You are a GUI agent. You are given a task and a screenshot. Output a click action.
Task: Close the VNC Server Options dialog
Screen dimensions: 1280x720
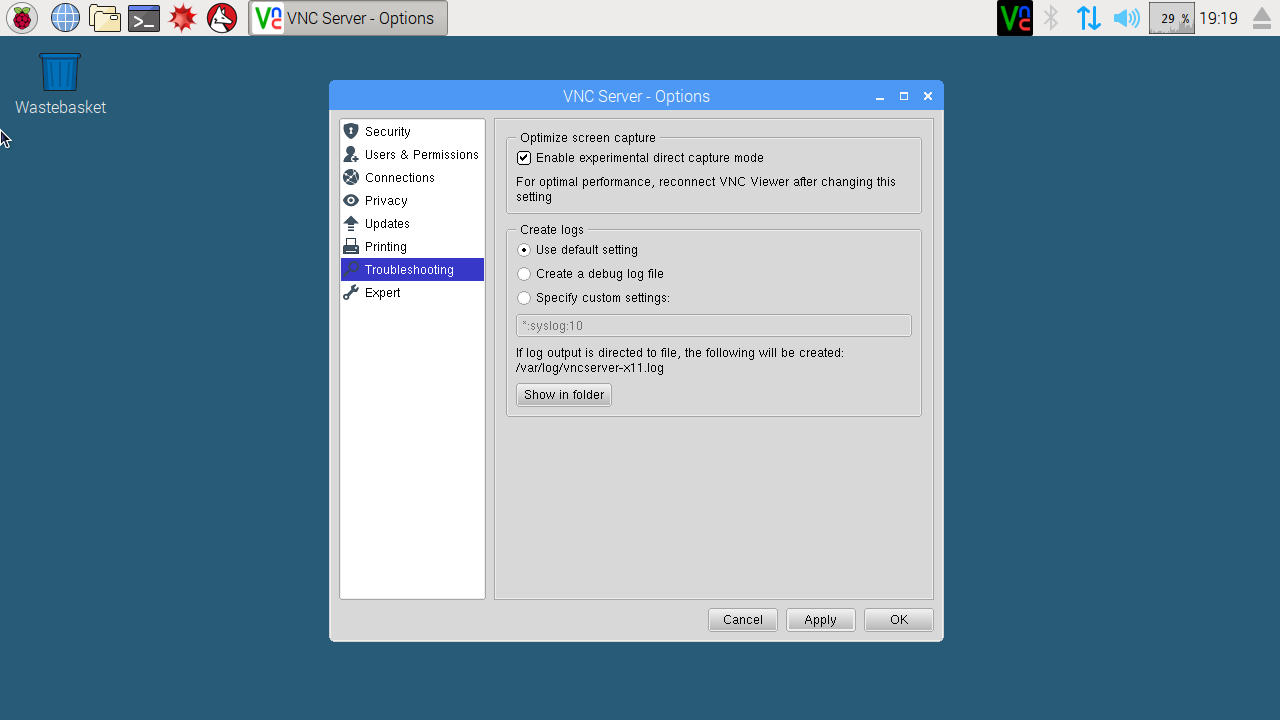[x=928, y=96]
